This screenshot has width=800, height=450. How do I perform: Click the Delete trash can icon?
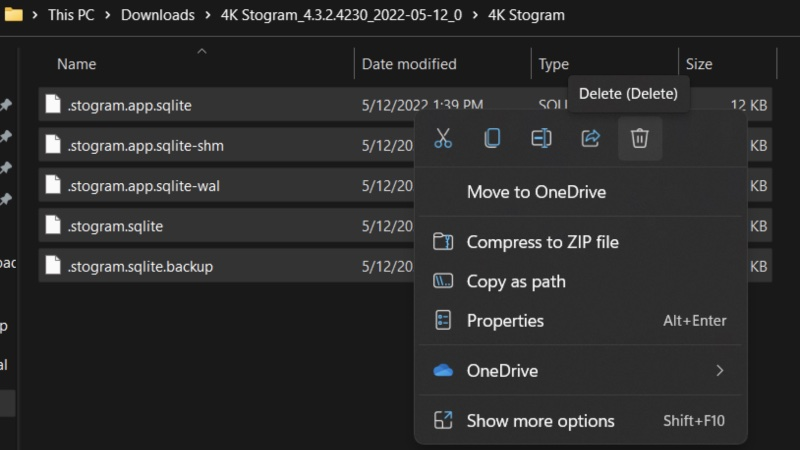(x=640, y=138)
